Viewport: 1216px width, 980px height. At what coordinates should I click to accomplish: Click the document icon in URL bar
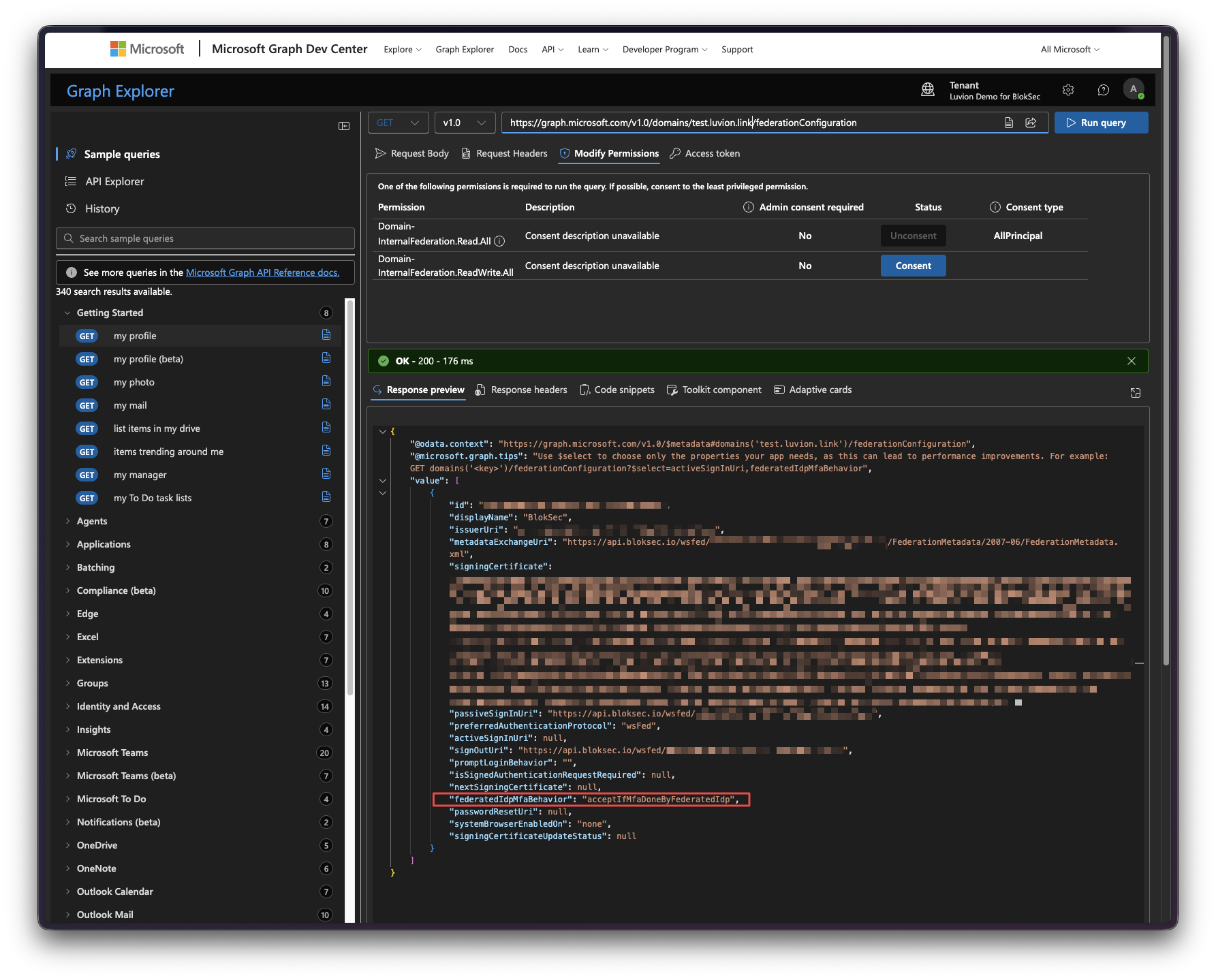pyautogui.click(x=1009, y=123)
